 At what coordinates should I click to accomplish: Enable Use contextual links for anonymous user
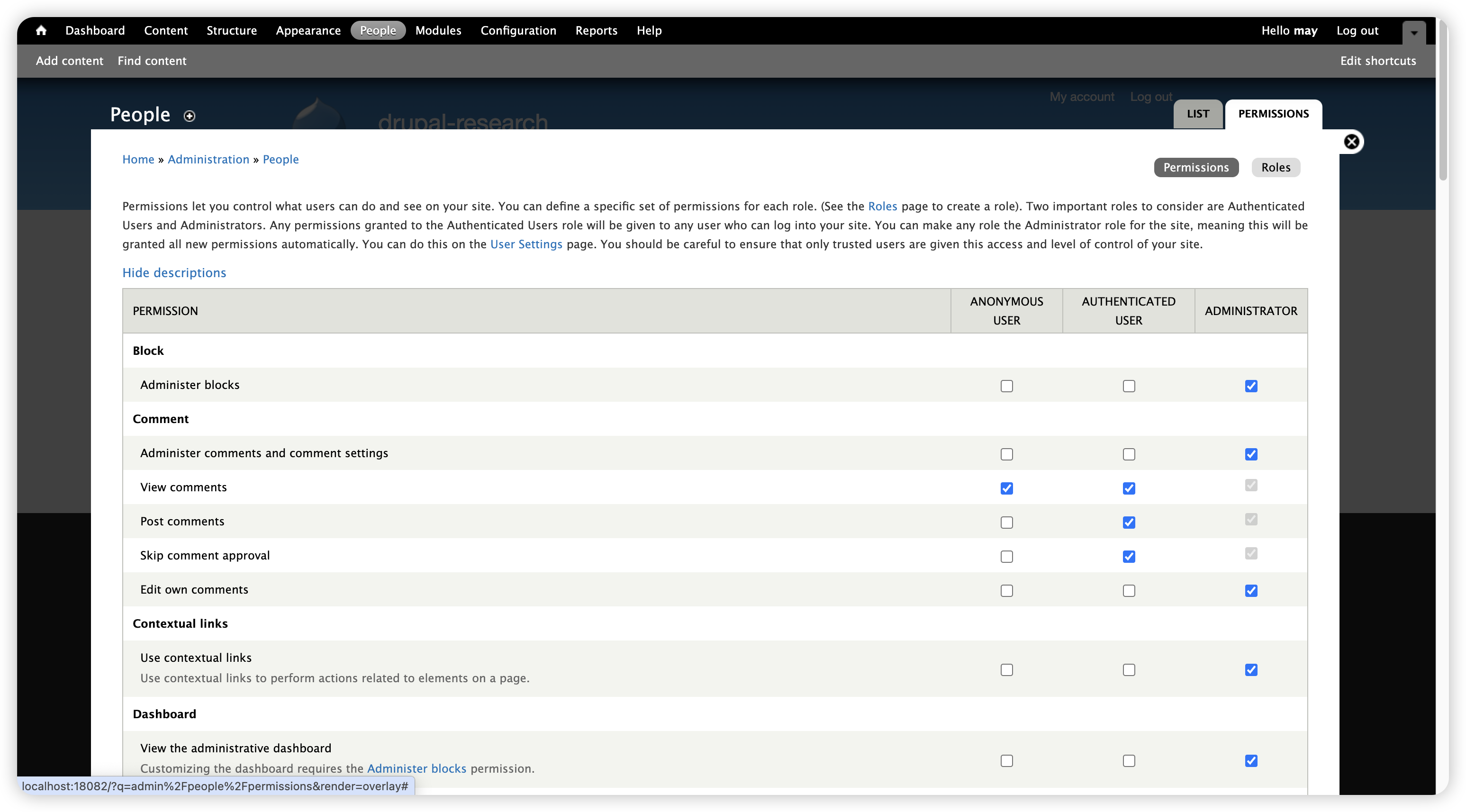[1006, 670]
